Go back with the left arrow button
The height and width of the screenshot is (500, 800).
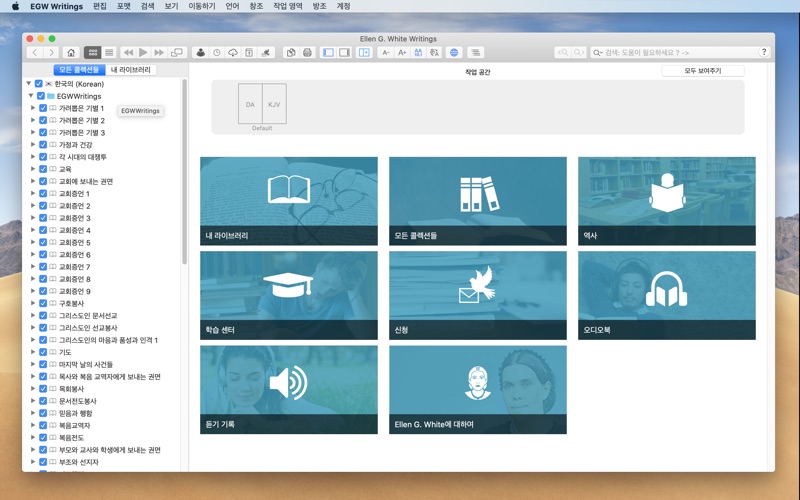(34, 53)
